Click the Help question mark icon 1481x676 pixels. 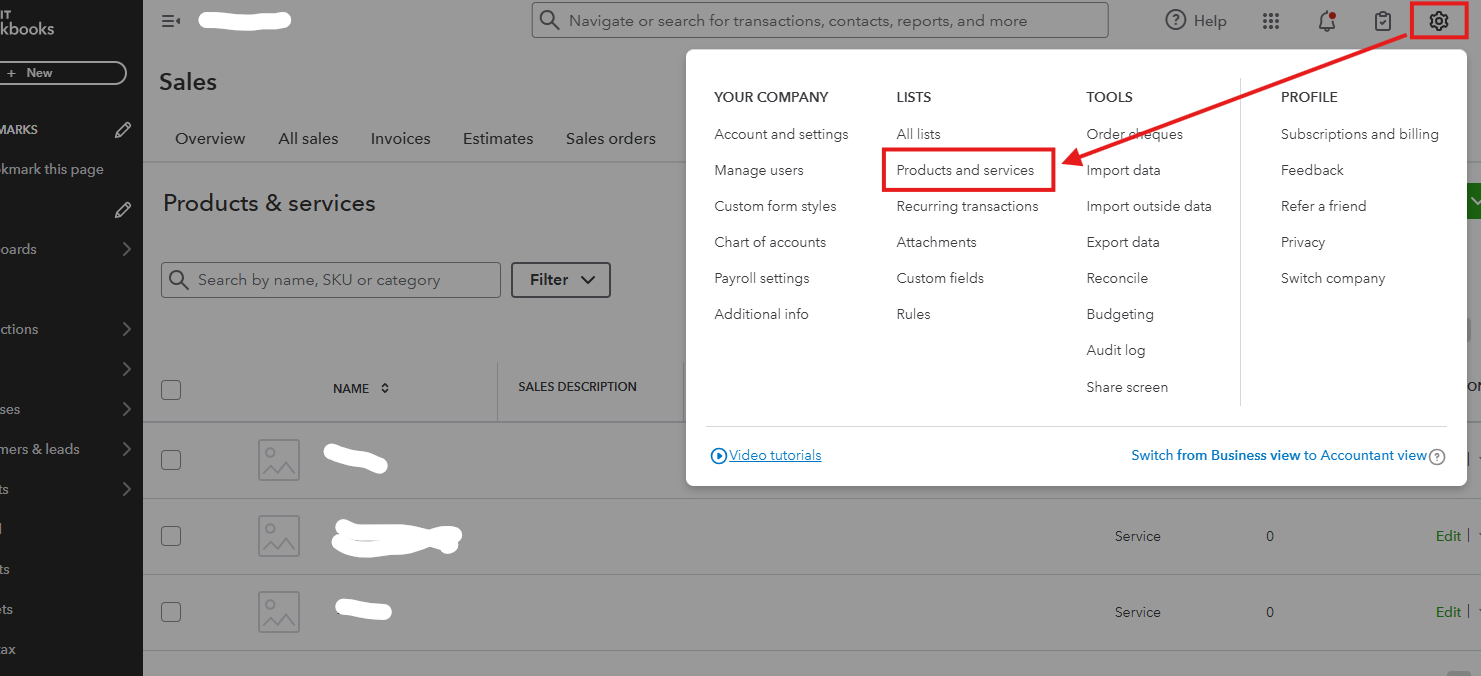1176,21
